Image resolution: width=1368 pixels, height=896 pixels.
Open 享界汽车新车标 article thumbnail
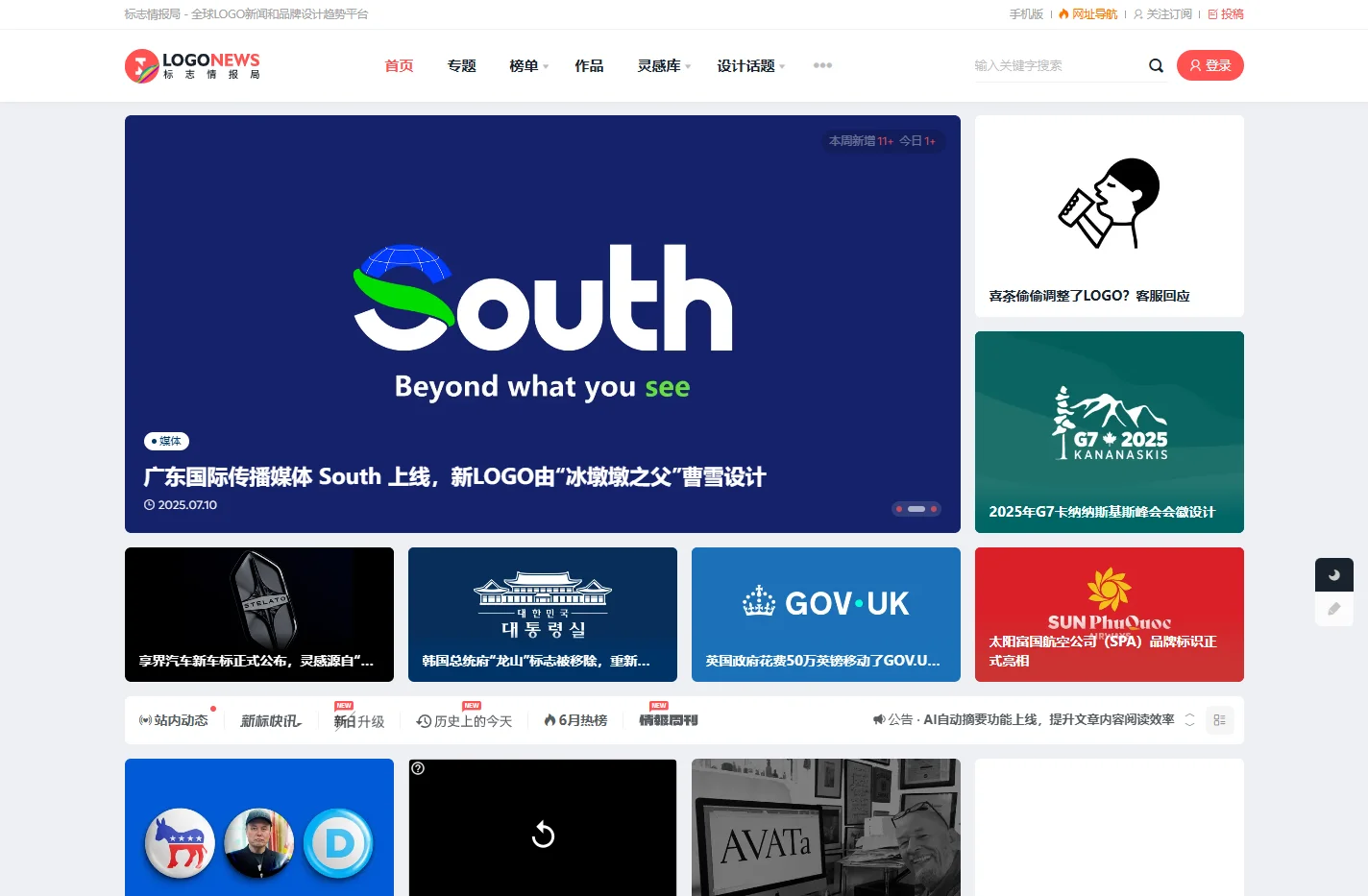[x=259, y=615]
